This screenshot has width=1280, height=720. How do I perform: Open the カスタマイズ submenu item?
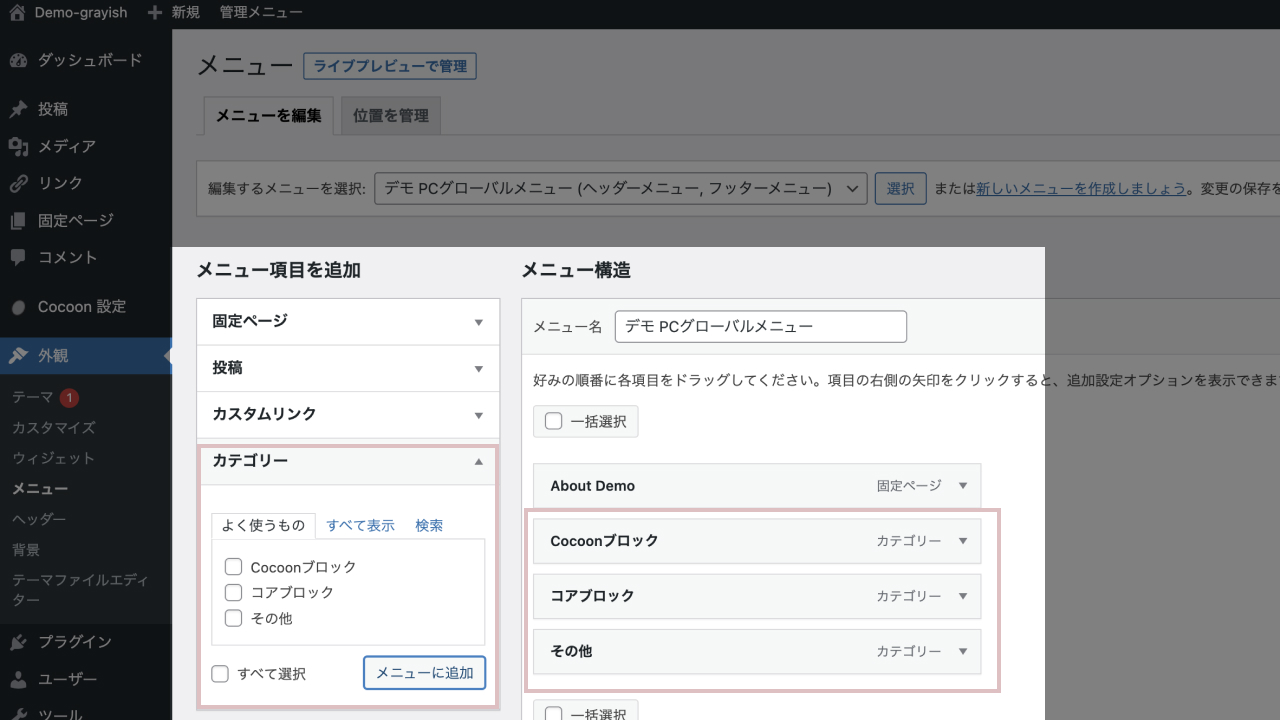[54, 428]
